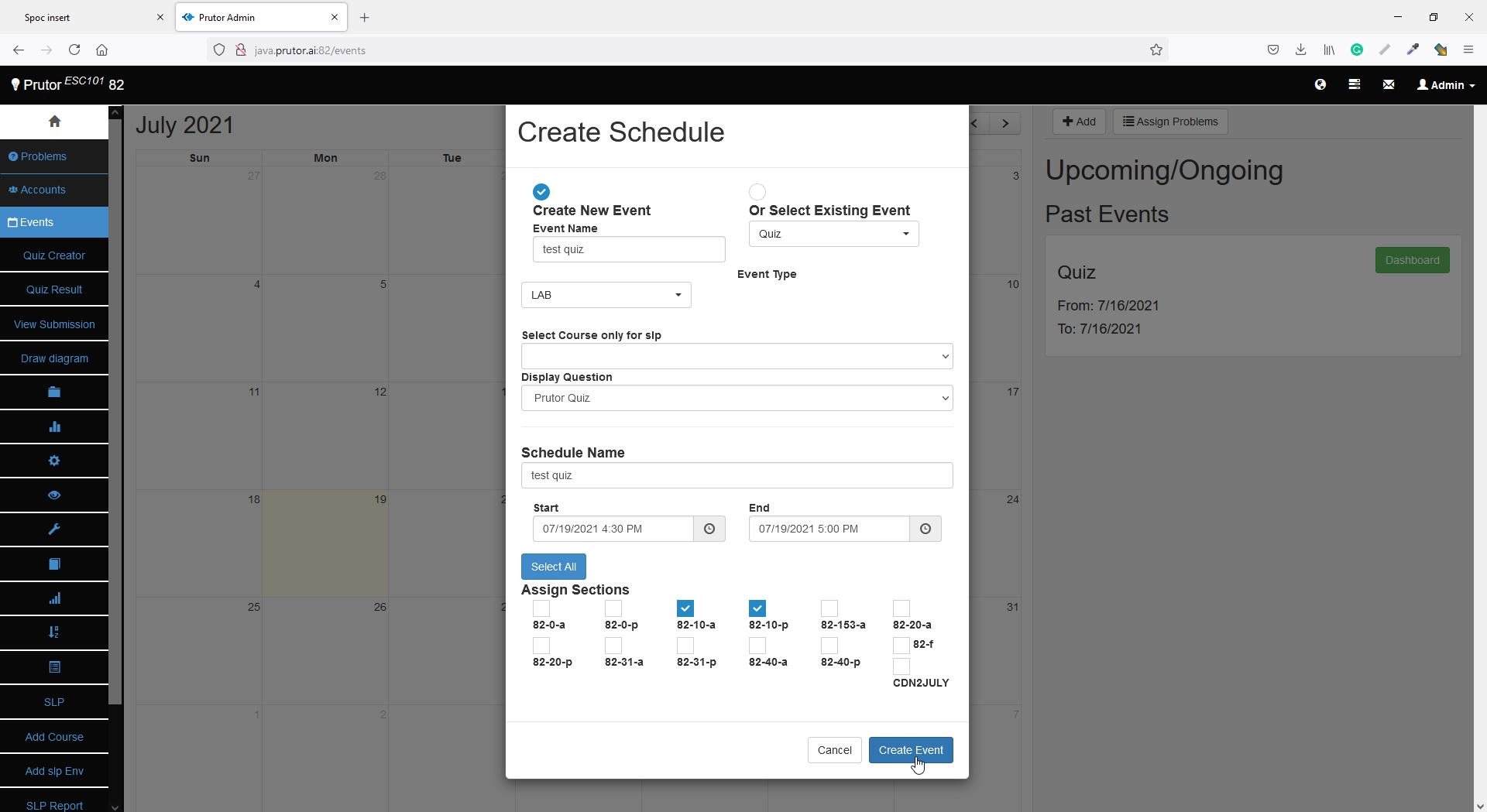Viewport: 1487px width, 812px height.
Task: Open the Display Question dropdown
Action: tap(737, 398)
